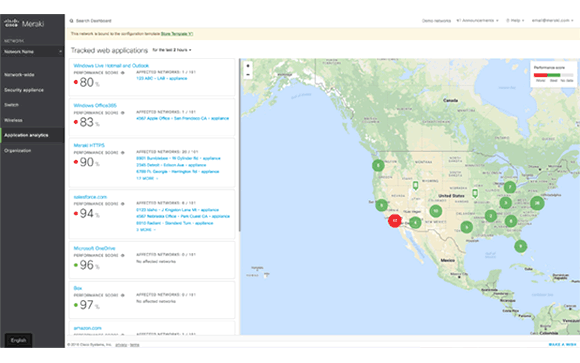Click the 'Make a wish' link
The height and width of the screenshot is (363, 580).
(562, 344)
